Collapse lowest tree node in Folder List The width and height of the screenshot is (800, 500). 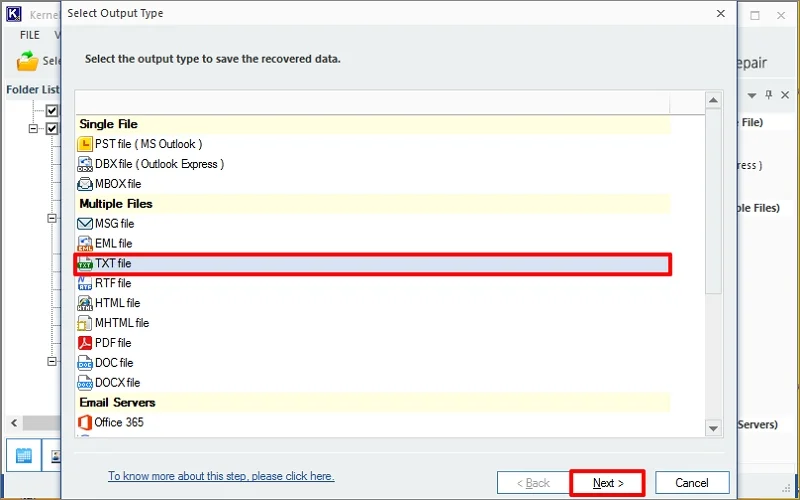[x=52, y=361]
